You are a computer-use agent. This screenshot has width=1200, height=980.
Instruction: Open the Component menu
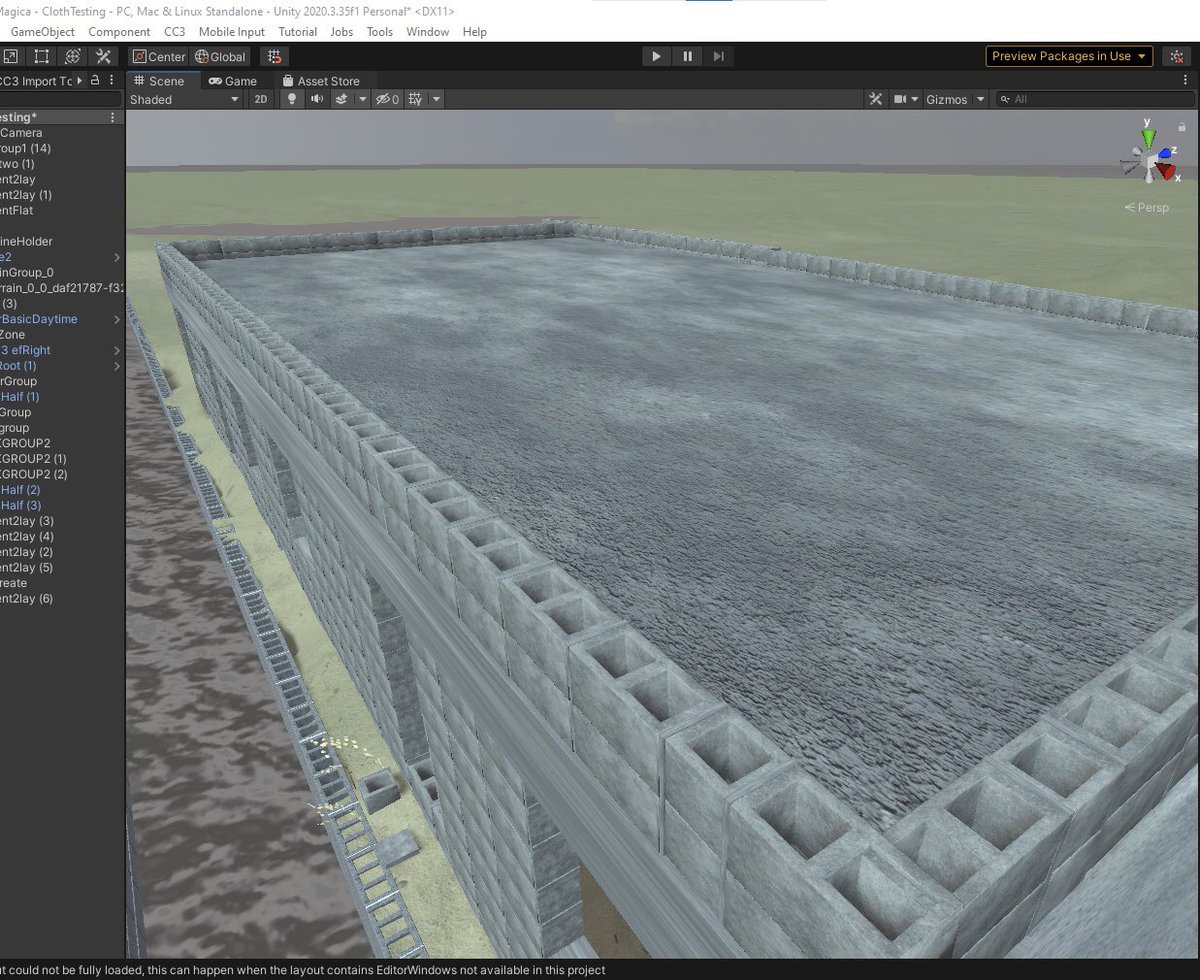(x=119, y=32)
